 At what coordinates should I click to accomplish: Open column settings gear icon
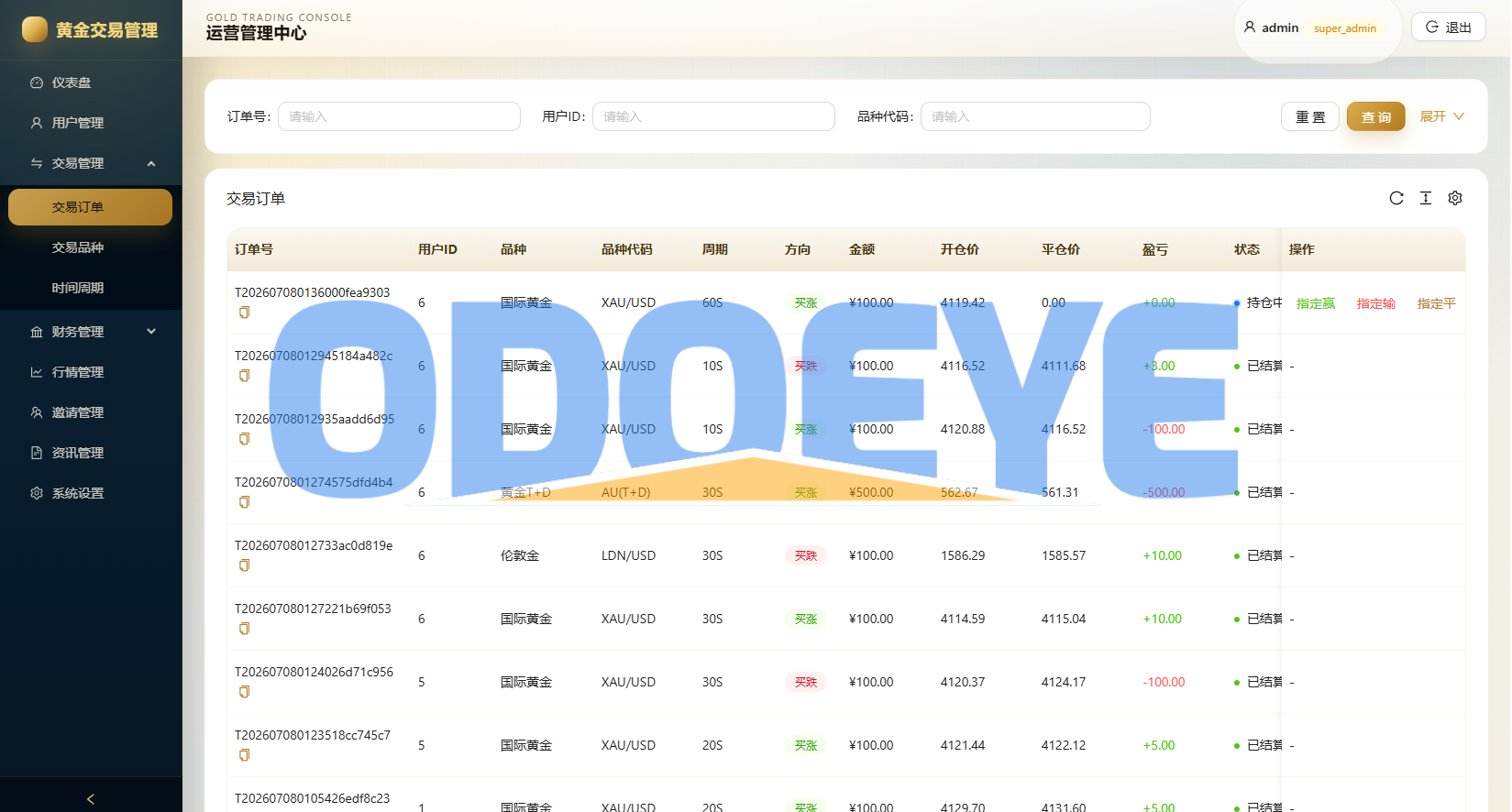[1455, 198]
